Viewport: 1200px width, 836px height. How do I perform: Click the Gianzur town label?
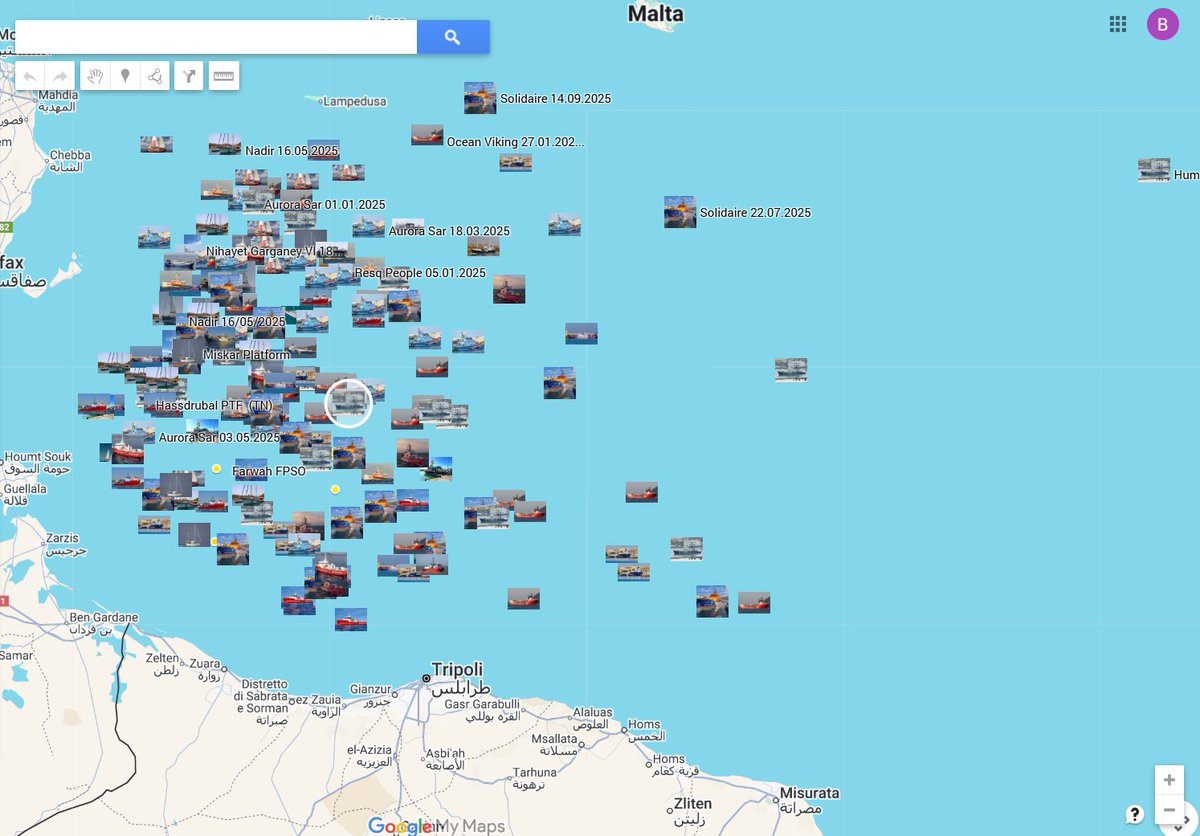click(x=370, y=689)
